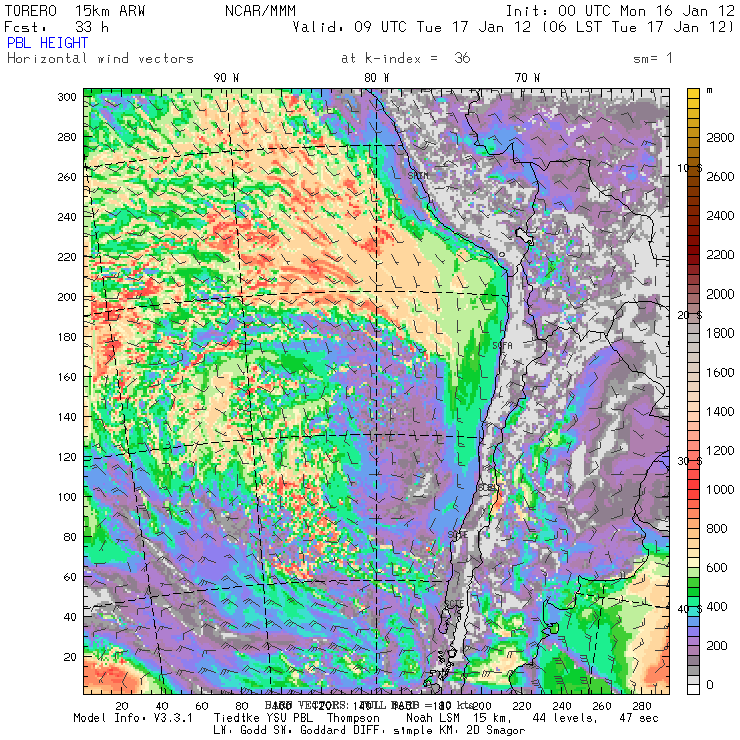
Task: Click the '2D Smagor' text in footer
Action: click(495, 731)
